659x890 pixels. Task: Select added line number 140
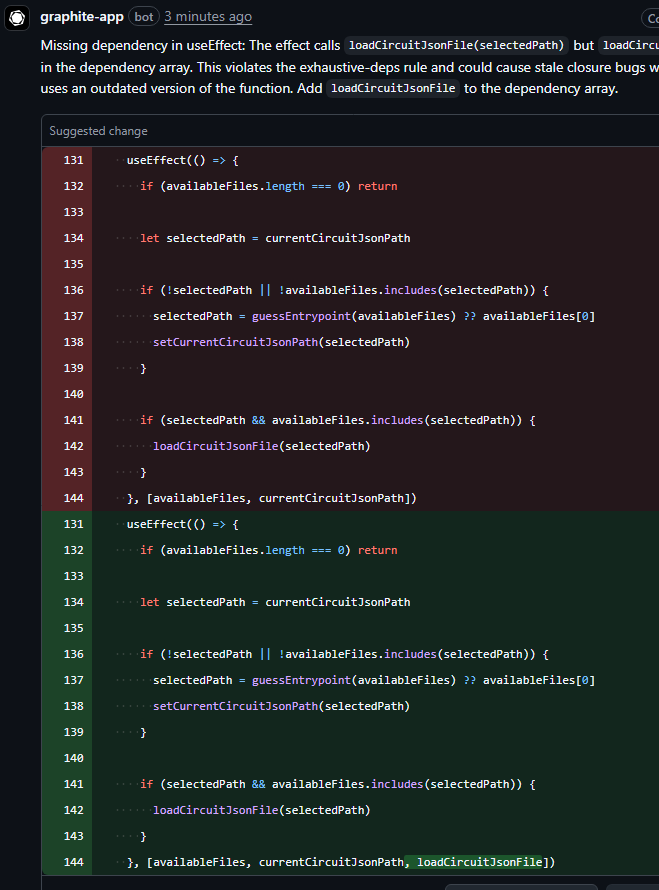(x=73, y=758)
